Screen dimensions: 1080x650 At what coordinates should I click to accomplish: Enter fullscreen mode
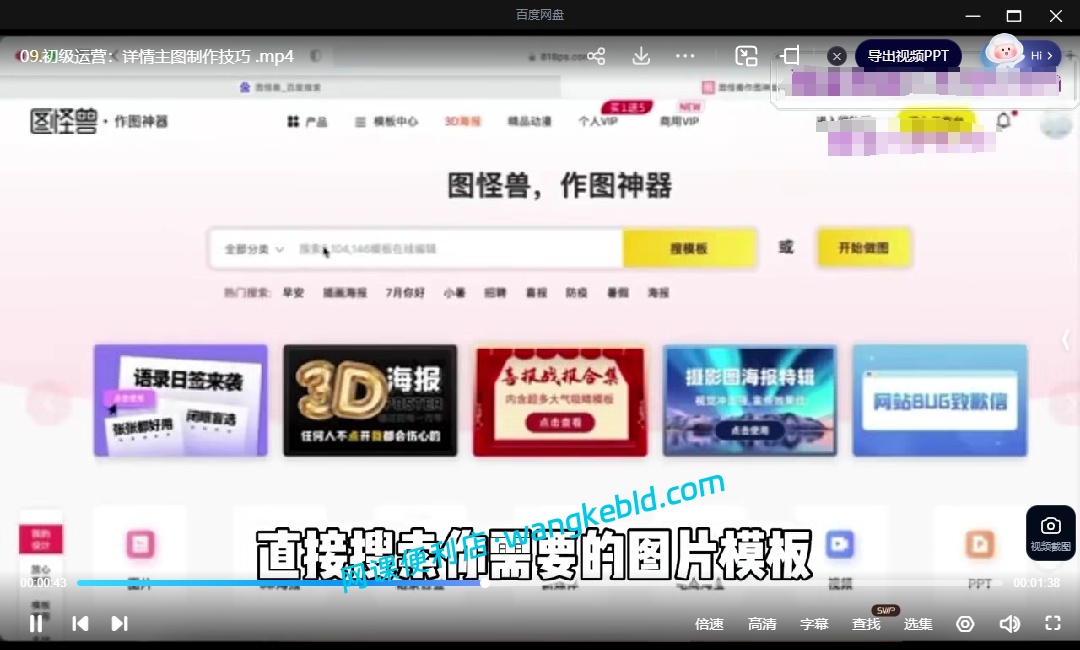(1053, 623)
